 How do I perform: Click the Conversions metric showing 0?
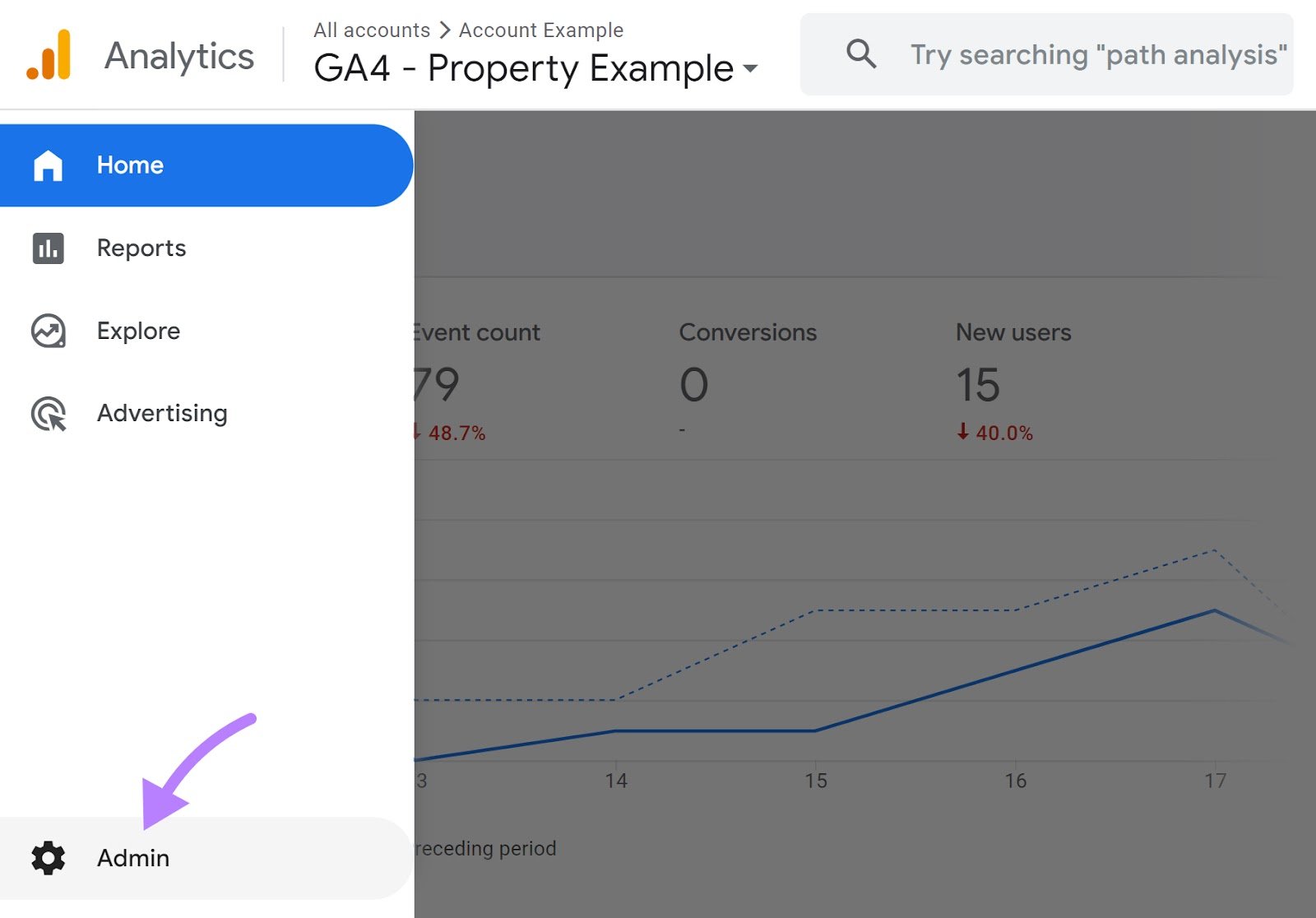tap(696, 383)
